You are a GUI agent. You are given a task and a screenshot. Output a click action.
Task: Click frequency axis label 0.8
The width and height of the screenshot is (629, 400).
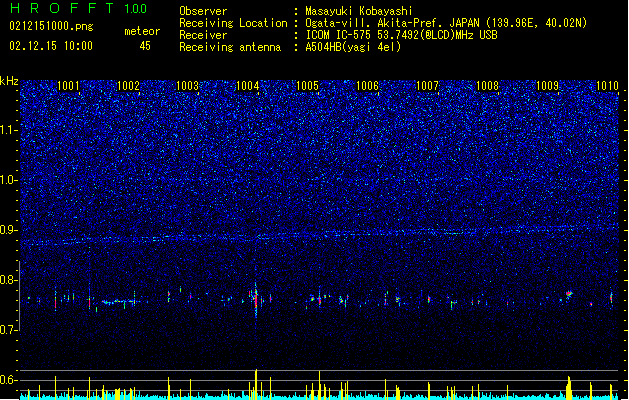[9, 280]
